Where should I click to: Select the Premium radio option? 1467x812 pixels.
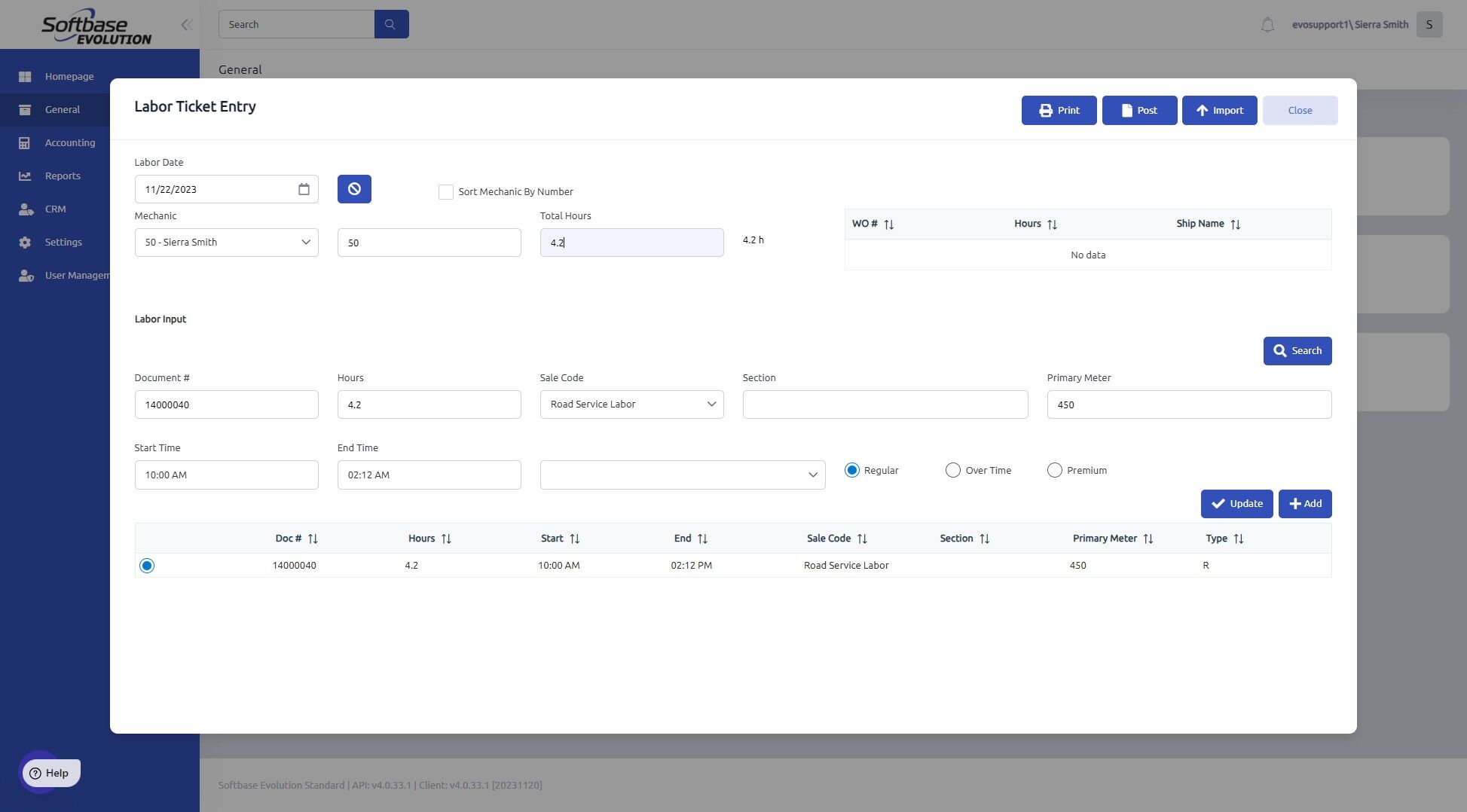coord(1055,470)
